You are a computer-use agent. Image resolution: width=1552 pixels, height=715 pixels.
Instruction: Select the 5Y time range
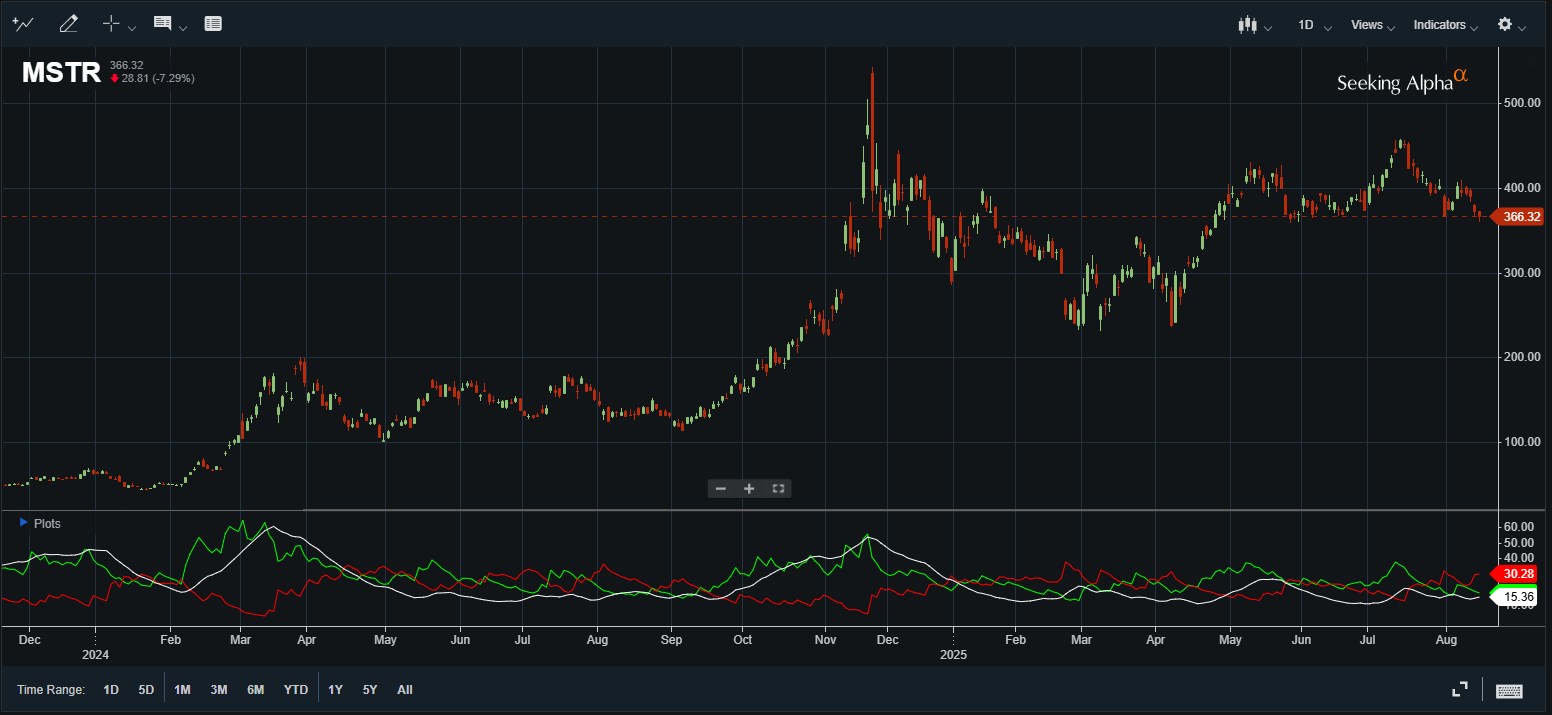[x=370, y=690]
